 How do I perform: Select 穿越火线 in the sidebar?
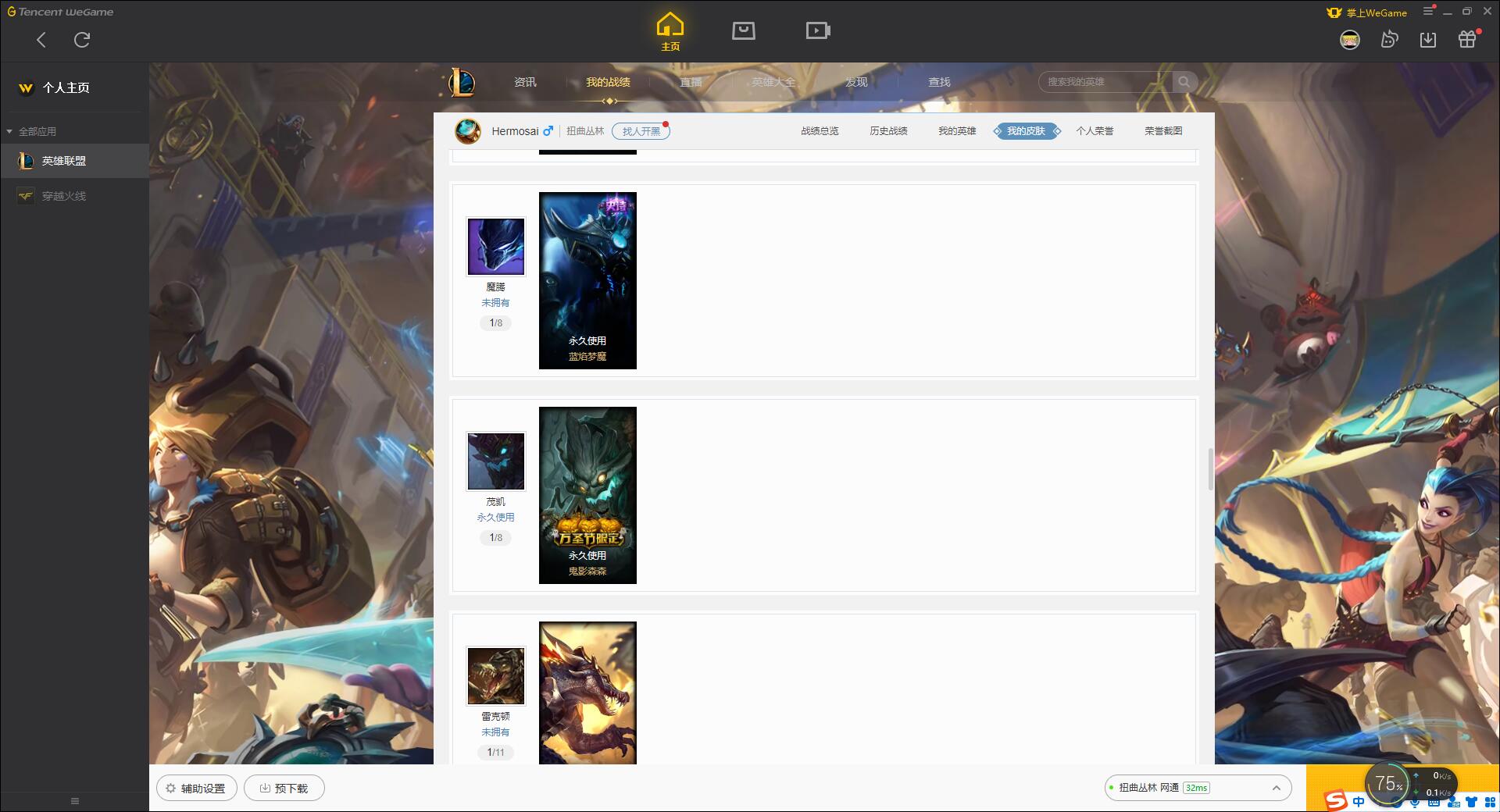coord(74,196)
